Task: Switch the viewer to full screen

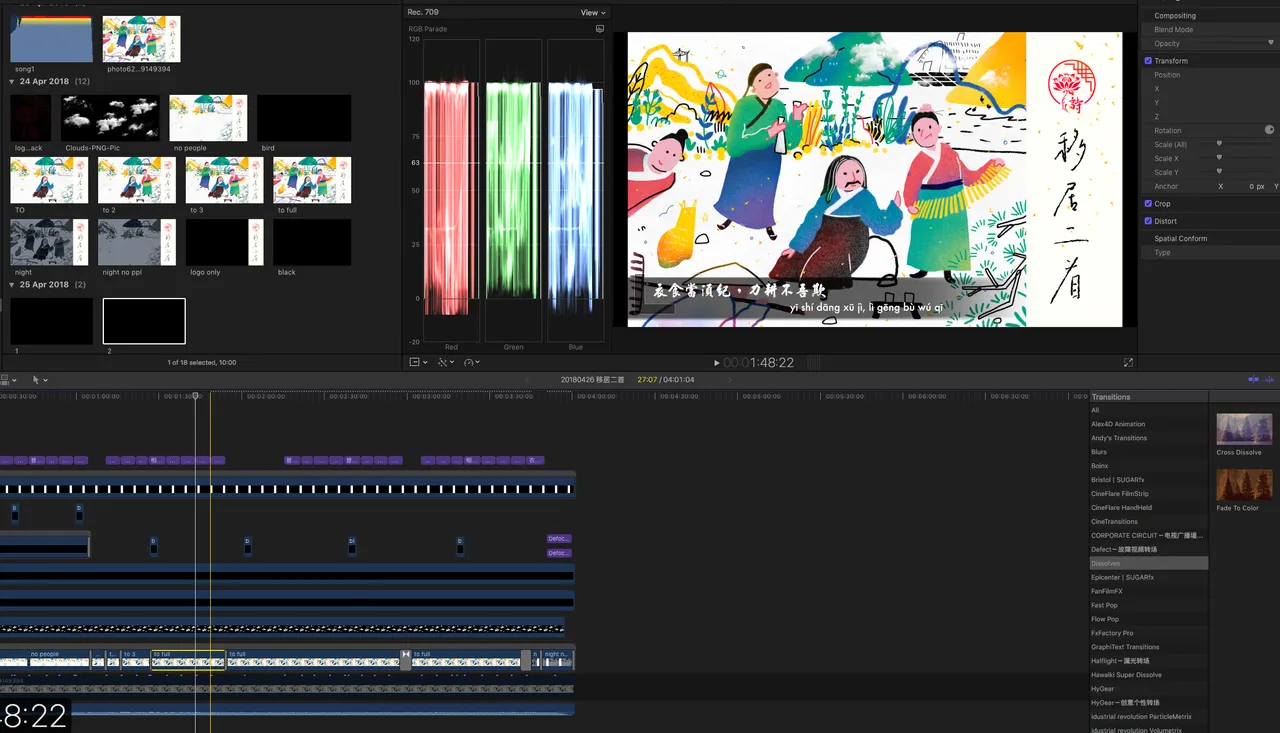Action: point(1128,363)
